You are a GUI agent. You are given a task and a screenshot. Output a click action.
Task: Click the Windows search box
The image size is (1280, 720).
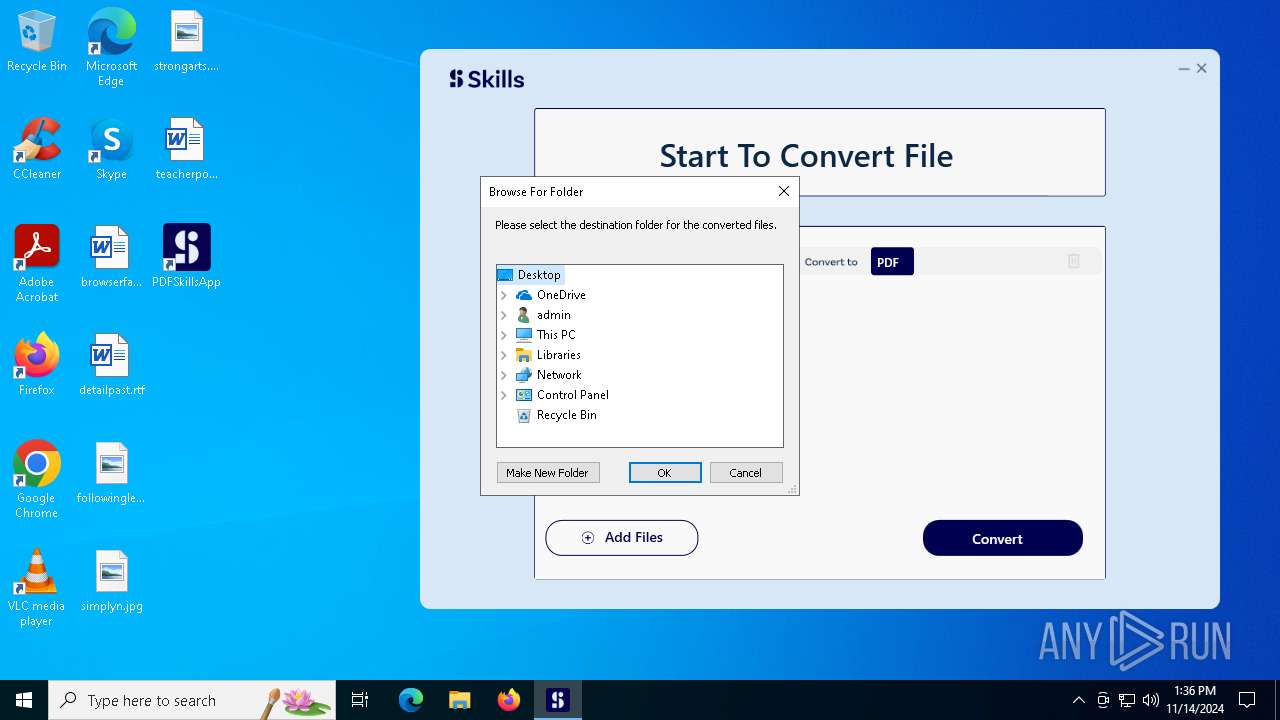click(x=192, y=700)
